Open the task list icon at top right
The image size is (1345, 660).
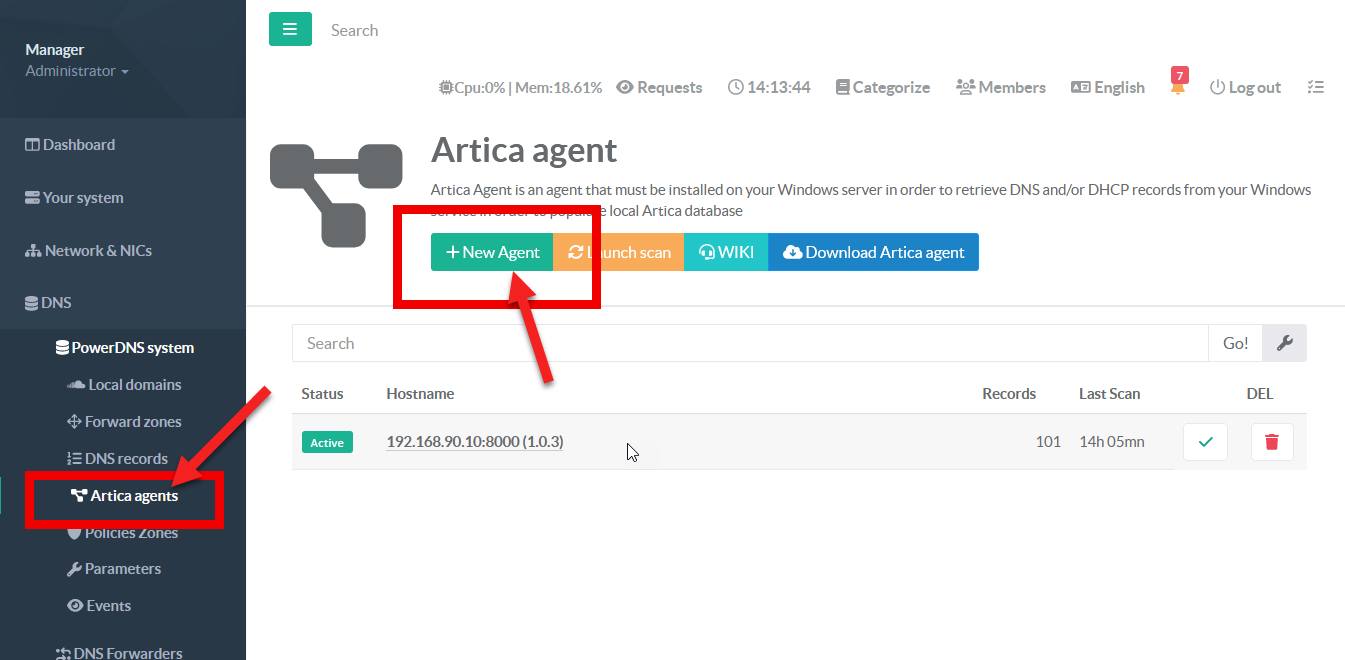tap(1315, 88)
